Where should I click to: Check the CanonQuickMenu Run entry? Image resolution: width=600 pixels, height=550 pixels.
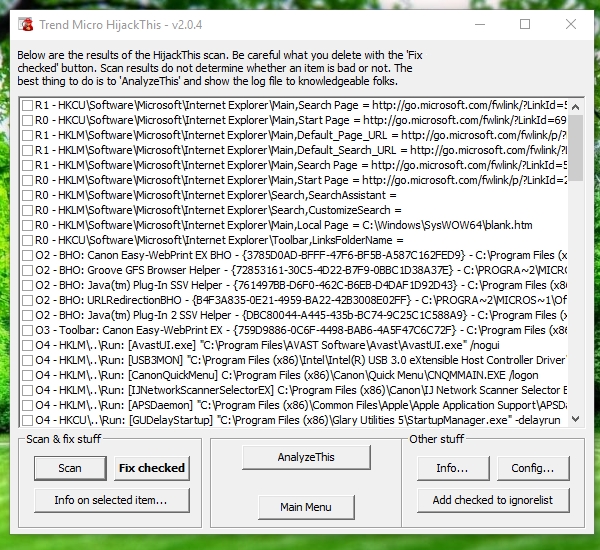click(x=27, y=375)
